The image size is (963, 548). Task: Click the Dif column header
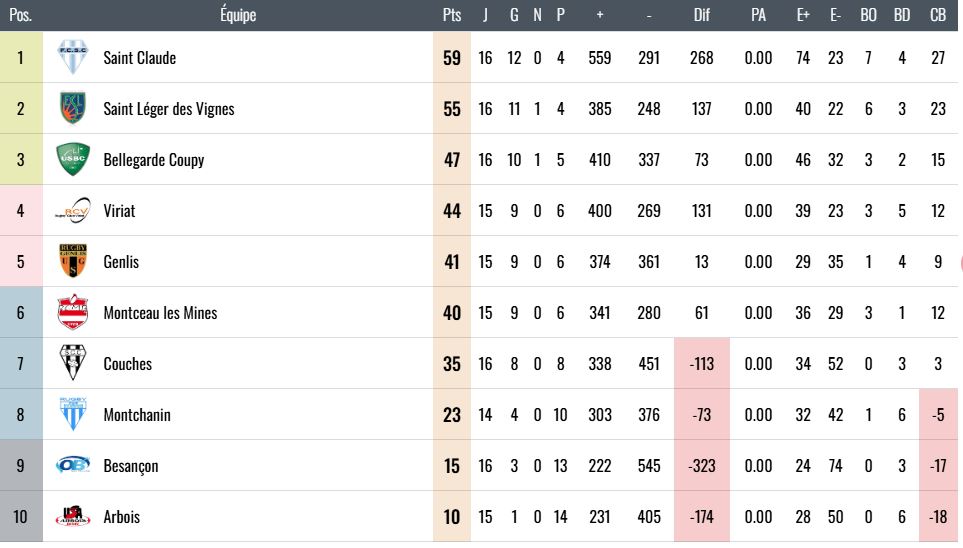tap(701, 15)
